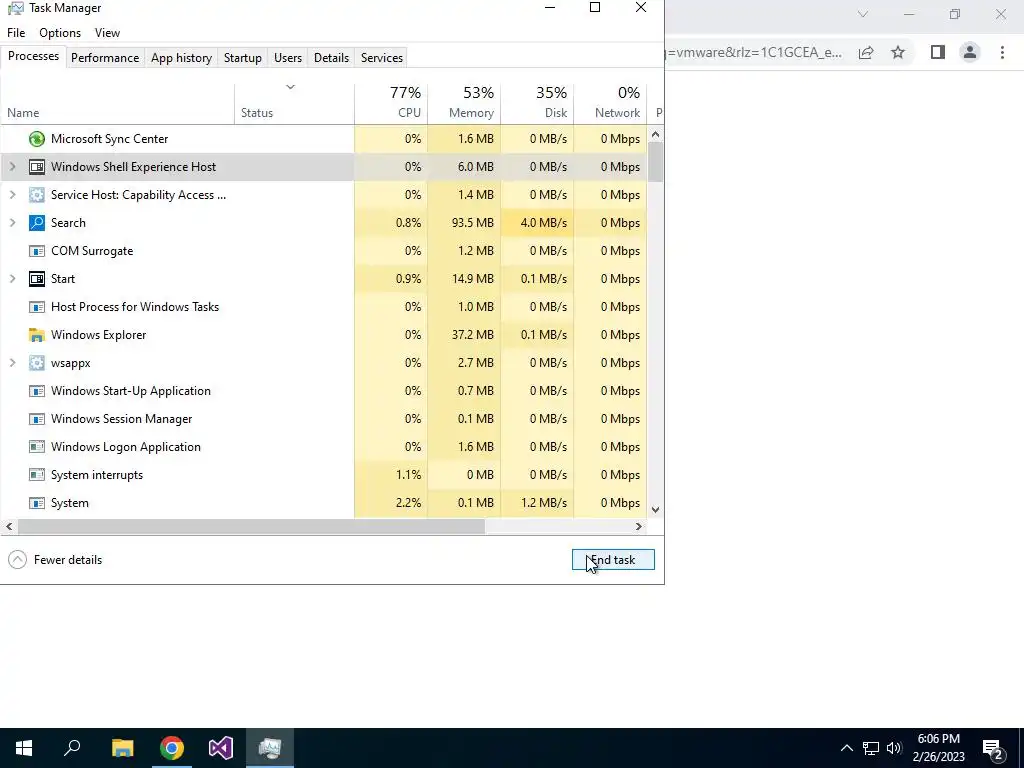Show hidden system tray icons

coord(846,748)
